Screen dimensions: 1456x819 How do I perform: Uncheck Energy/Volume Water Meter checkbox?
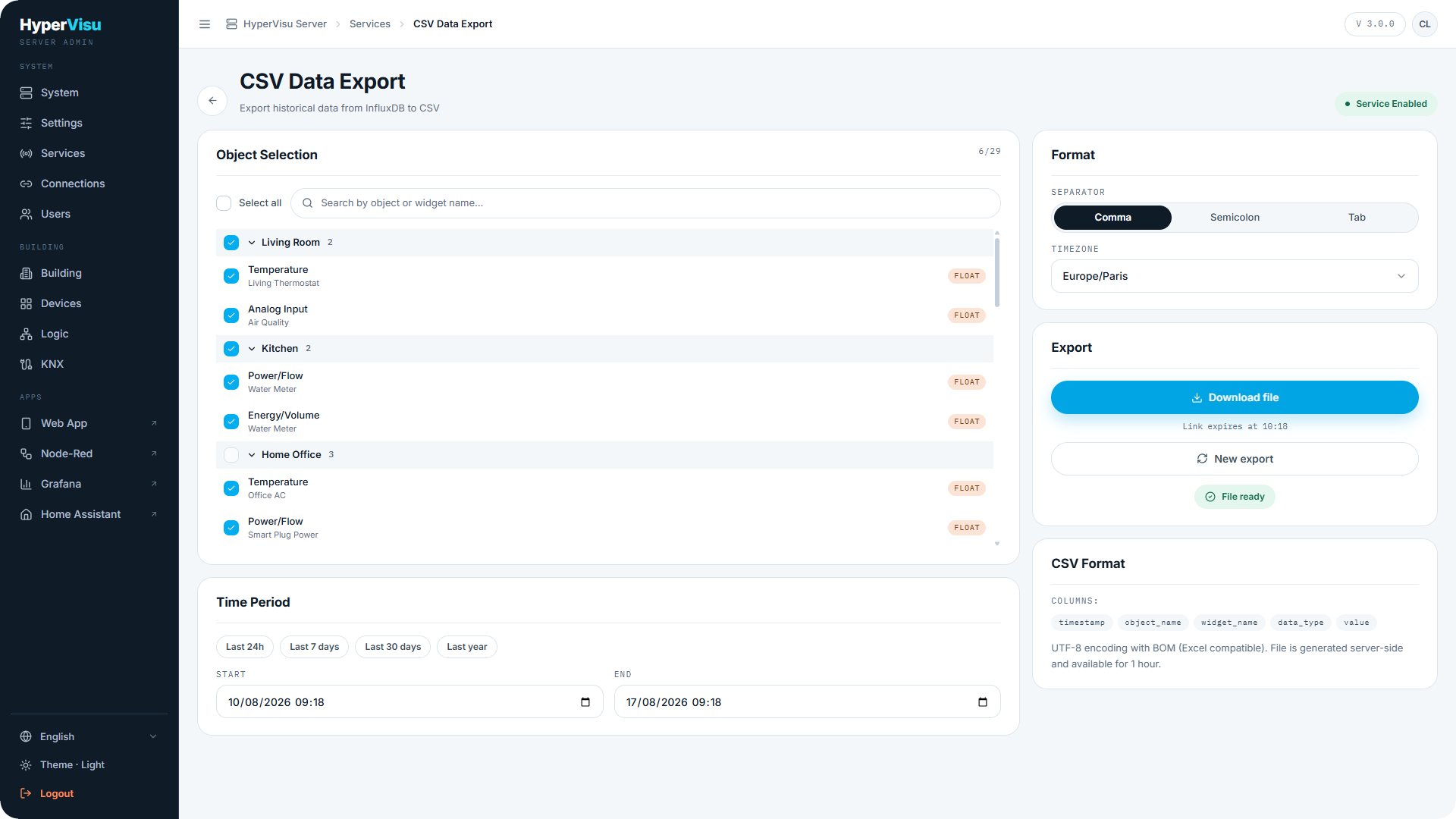pos(231,422)
